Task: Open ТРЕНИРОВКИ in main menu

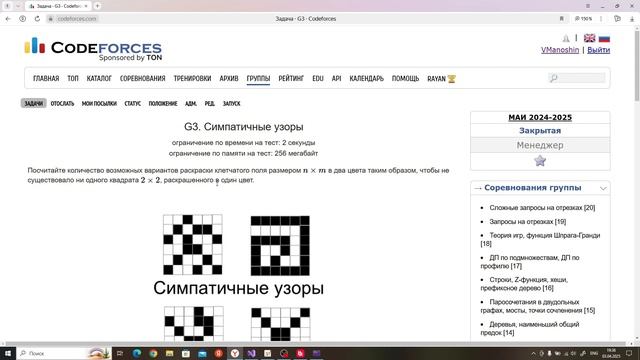Action: click(192, 78)
